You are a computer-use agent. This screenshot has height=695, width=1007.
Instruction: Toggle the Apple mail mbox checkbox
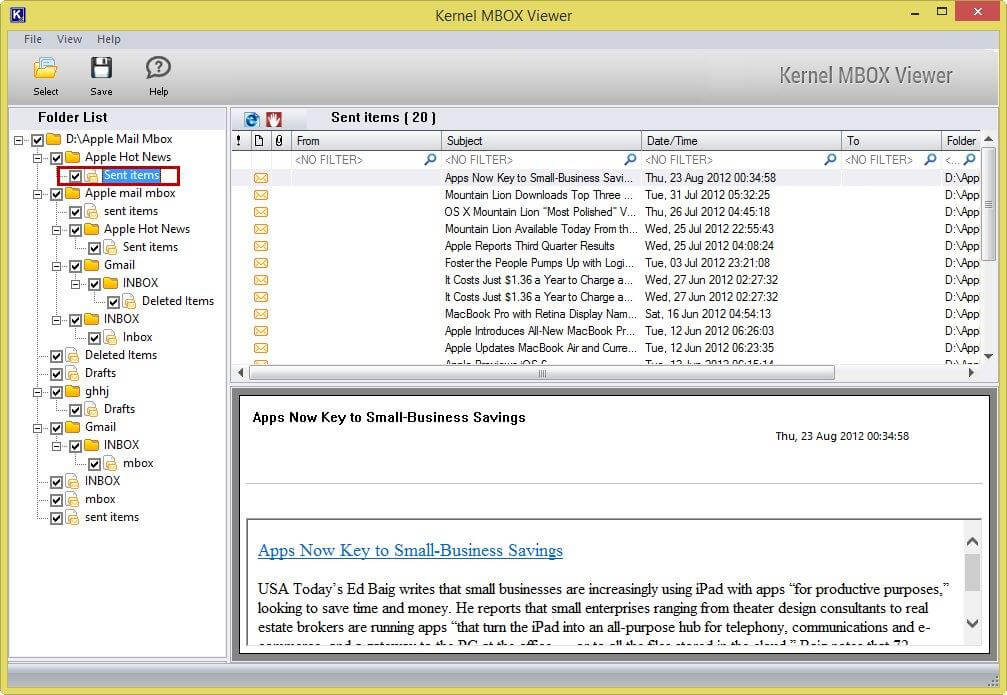[57, 193]
